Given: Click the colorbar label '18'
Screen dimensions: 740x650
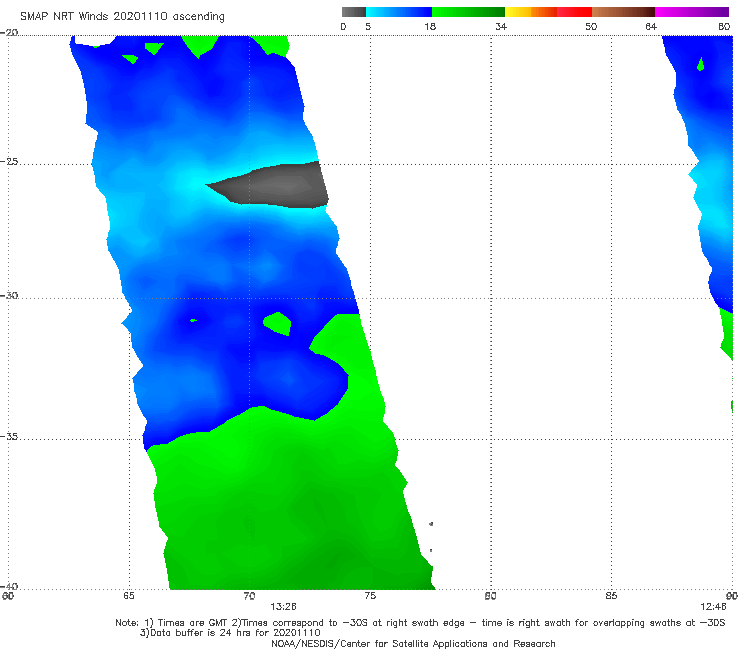Looking at the screenshot, I should [x=430, y=26].
